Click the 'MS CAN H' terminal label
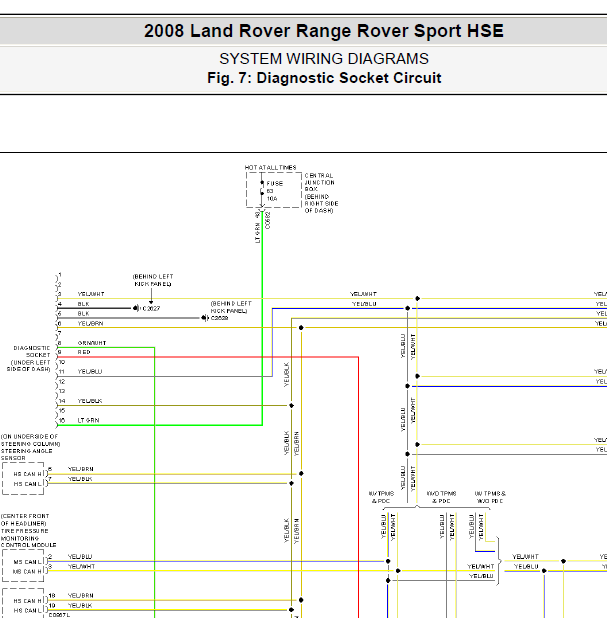The height and width of the screenshot is (618, 607). (27, 571)
